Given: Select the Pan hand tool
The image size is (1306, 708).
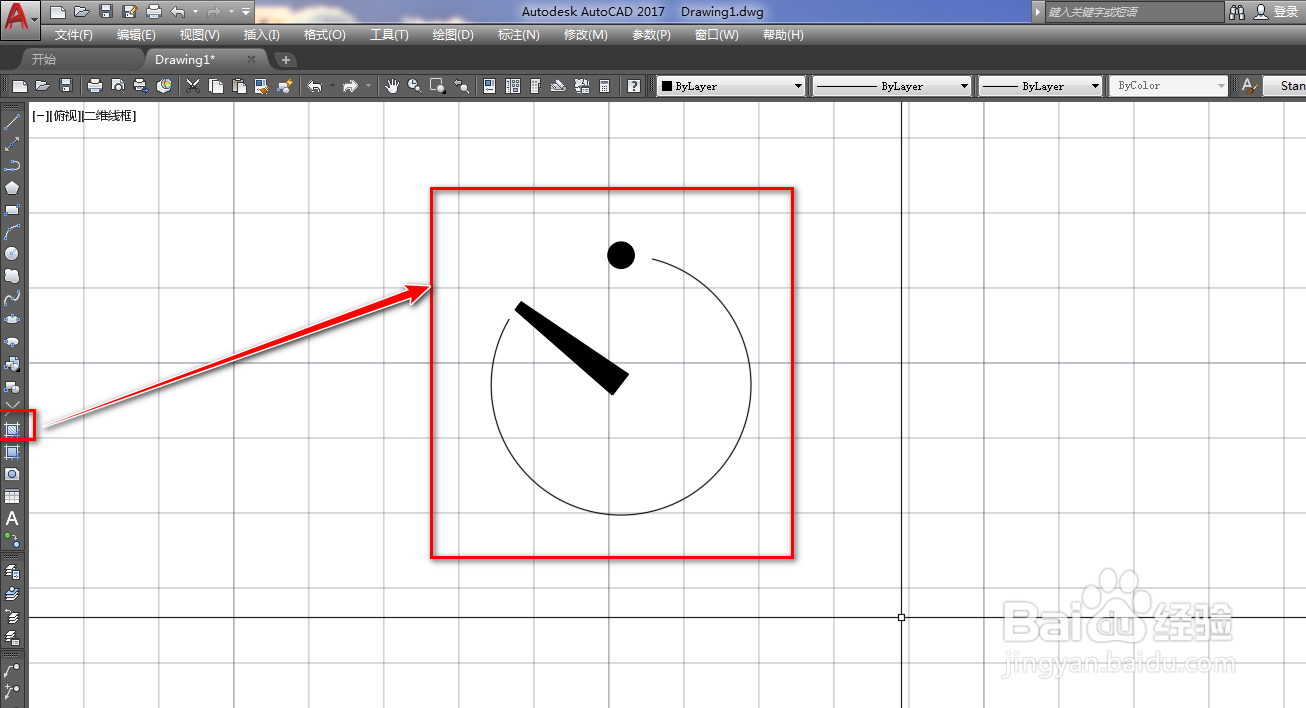Looking at the screenshot, I should [392, 86].
